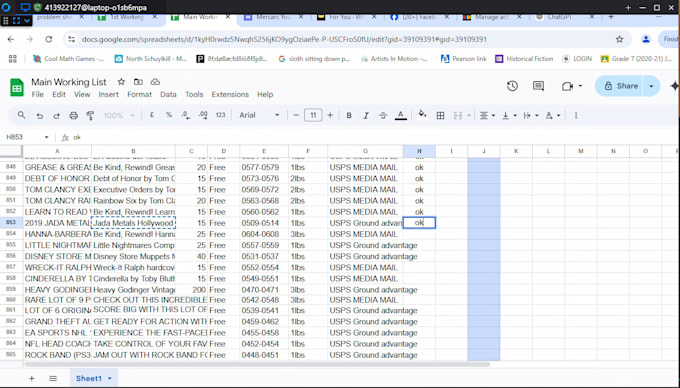Open the zoom 100% dropdown

[119, 115]
